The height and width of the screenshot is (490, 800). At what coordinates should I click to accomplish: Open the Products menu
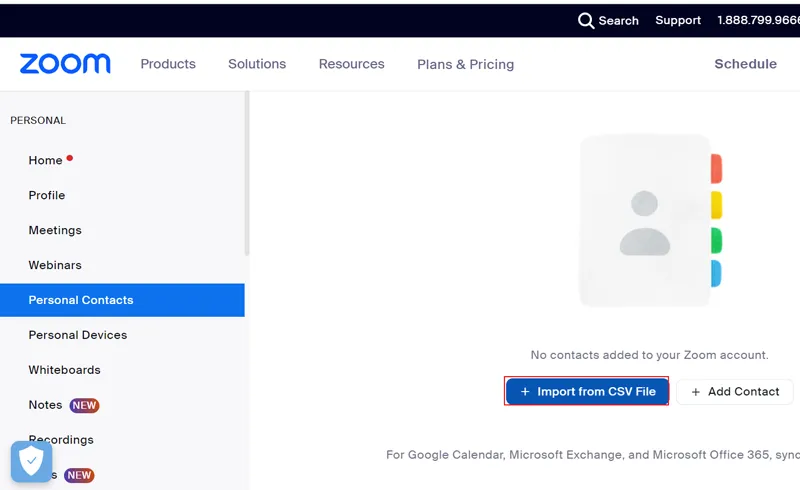coord(168,64)
